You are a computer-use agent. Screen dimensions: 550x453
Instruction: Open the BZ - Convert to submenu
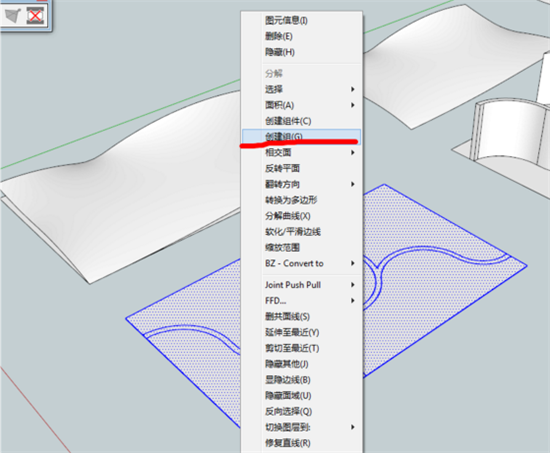click(x=301, y=264)
